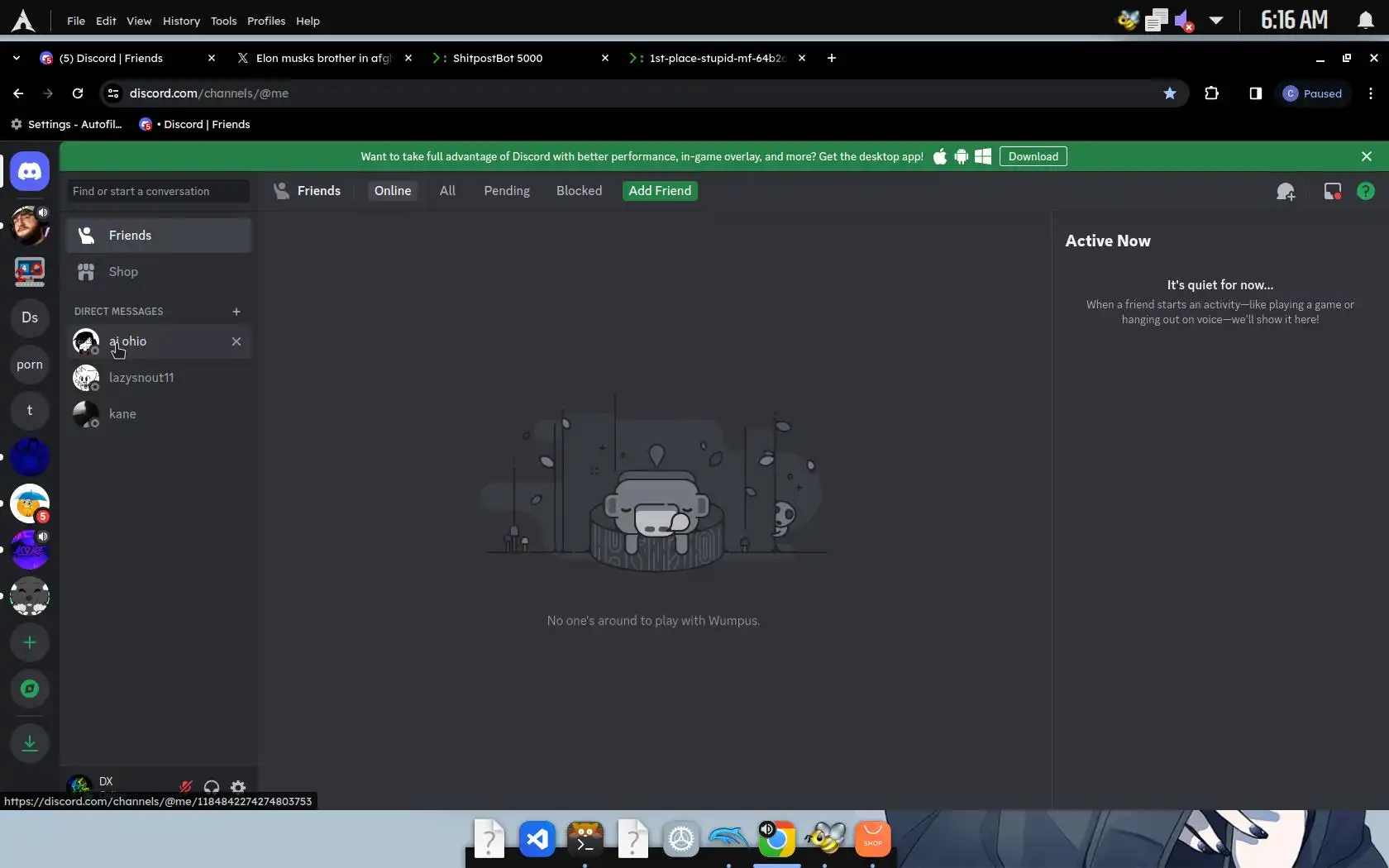
Task: Toggle microphone mute in user panel
Action: pos(186,787)
